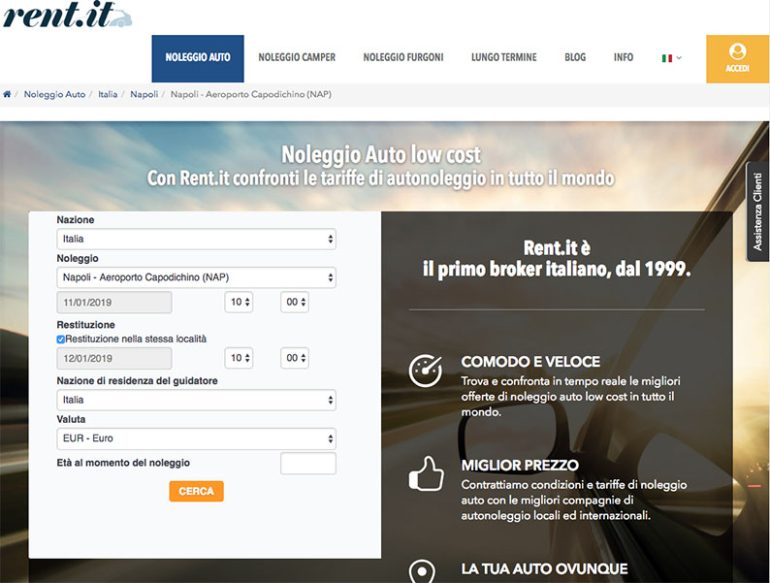The height and width of the screenshot is (583, 770).
Task: Follow the Napoli breadcrumb link
Action: click(x=144, y=94)
